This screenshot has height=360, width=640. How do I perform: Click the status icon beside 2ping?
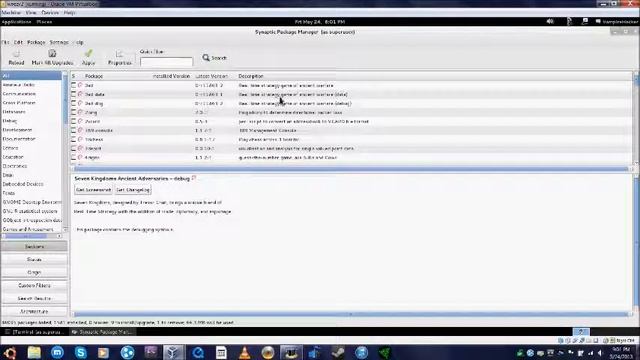tap(80, 112)
